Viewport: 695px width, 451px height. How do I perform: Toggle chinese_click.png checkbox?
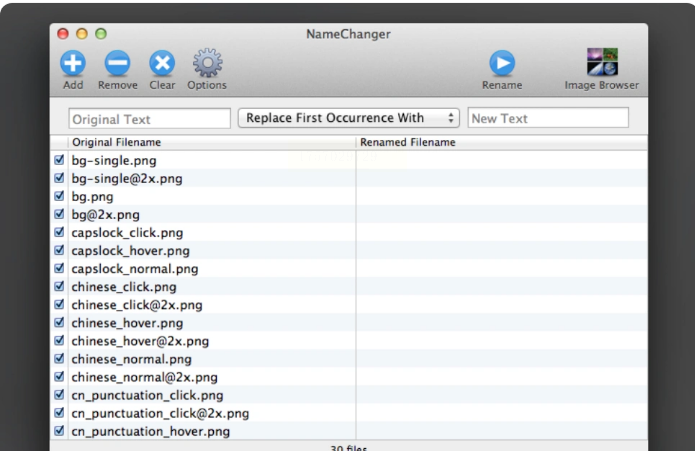(59, 286)
